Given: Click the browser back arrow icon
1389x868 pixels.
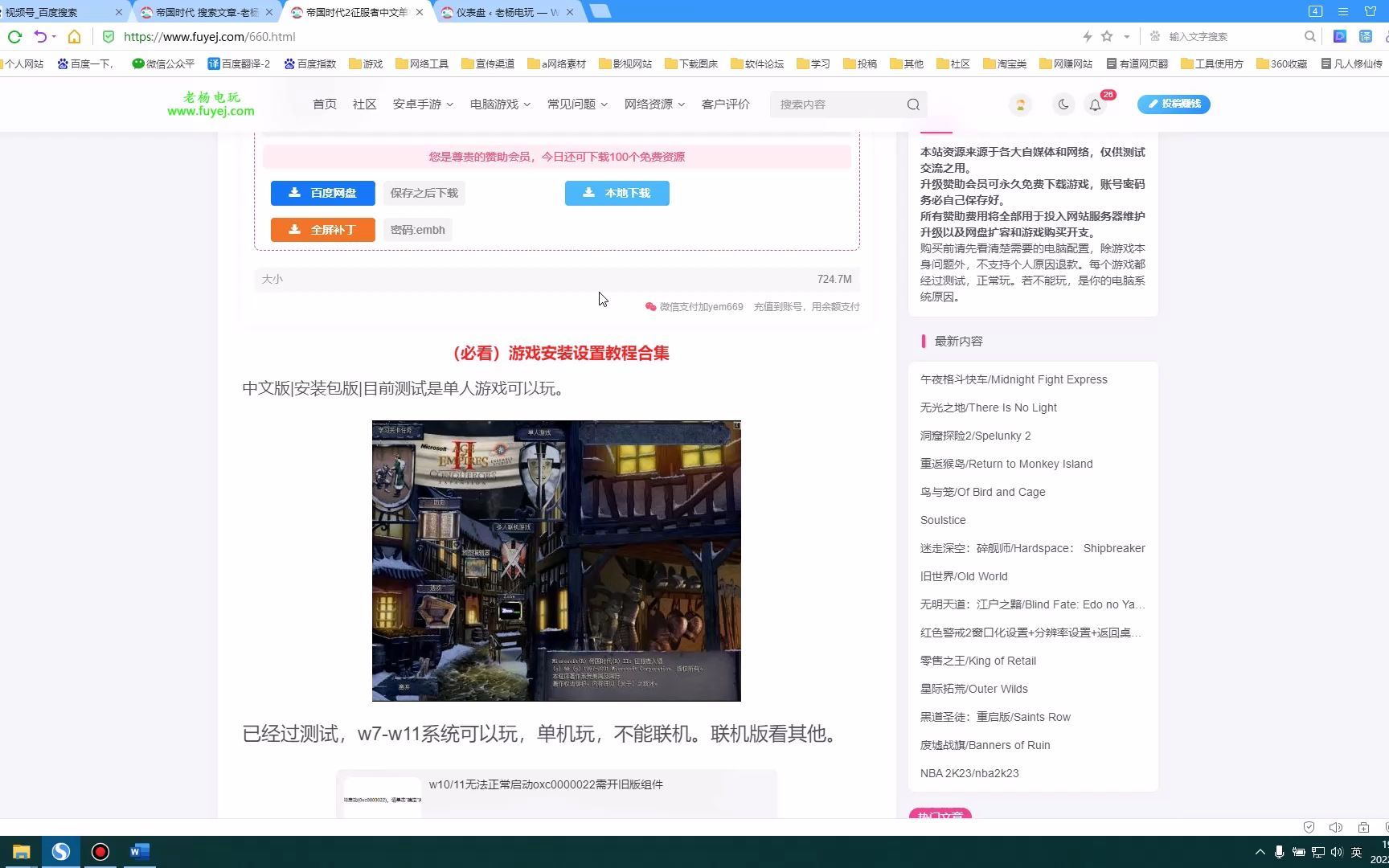Looking at the screenshot, I should coord(39,36).
